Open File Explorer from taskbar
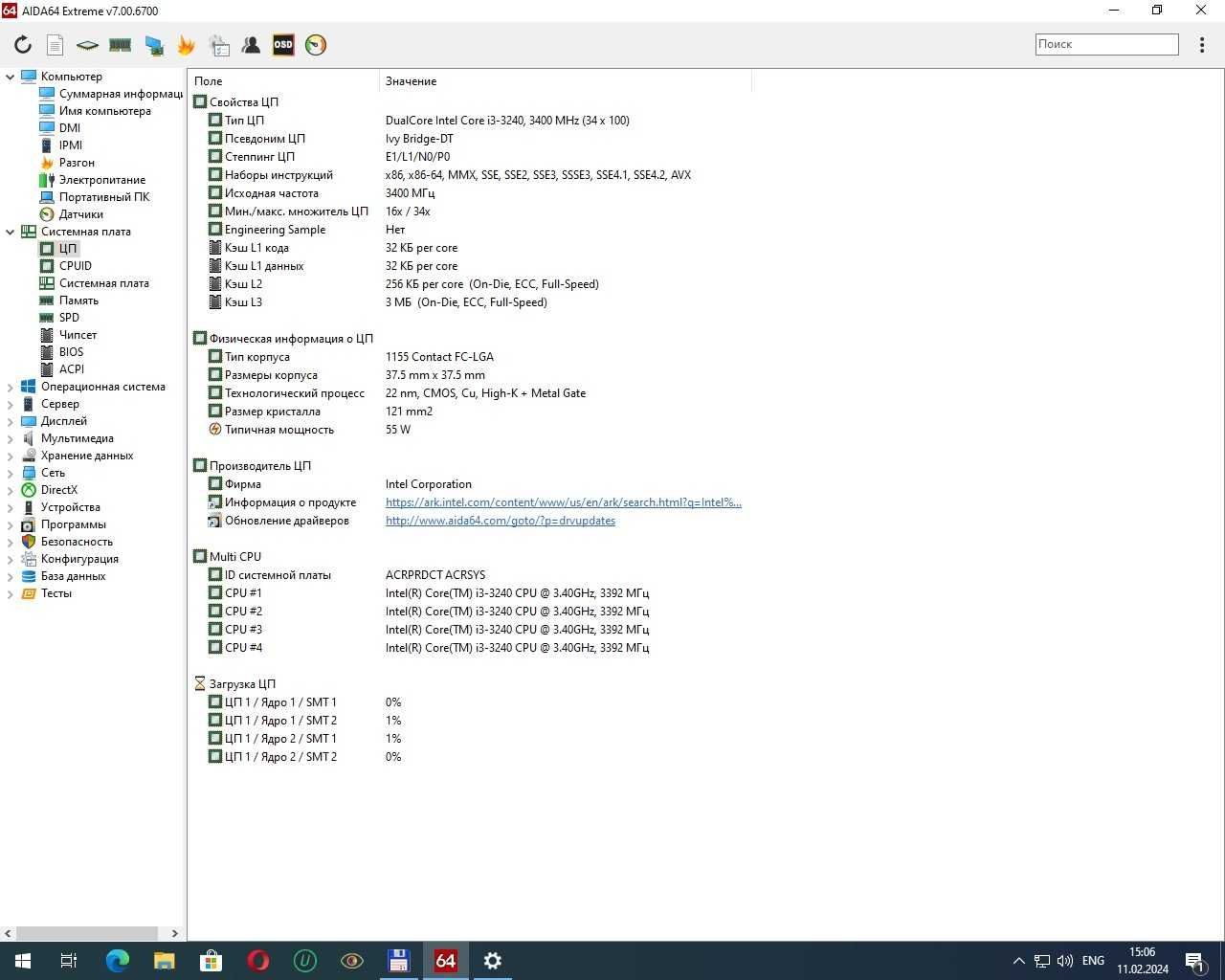This screenshot has width=1225, height=980. [x=164, y=961]
